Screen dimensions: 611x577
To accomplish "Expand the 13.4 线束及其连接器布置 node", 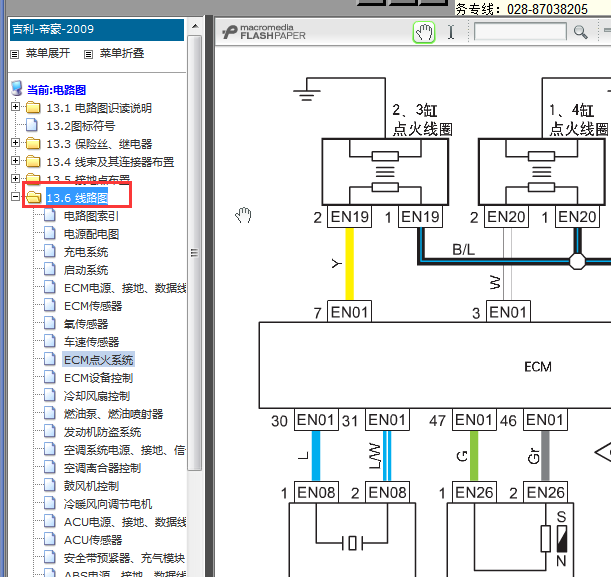I will 15,161.
